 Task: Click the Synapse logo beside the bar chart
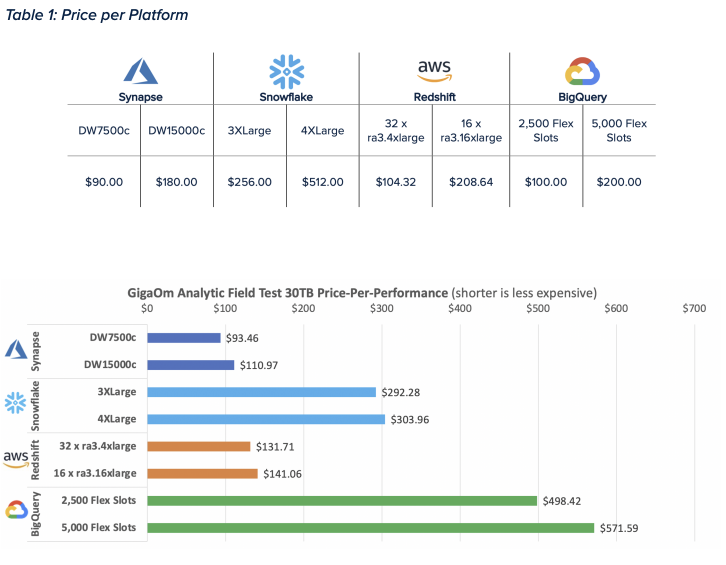pos(16,349)
